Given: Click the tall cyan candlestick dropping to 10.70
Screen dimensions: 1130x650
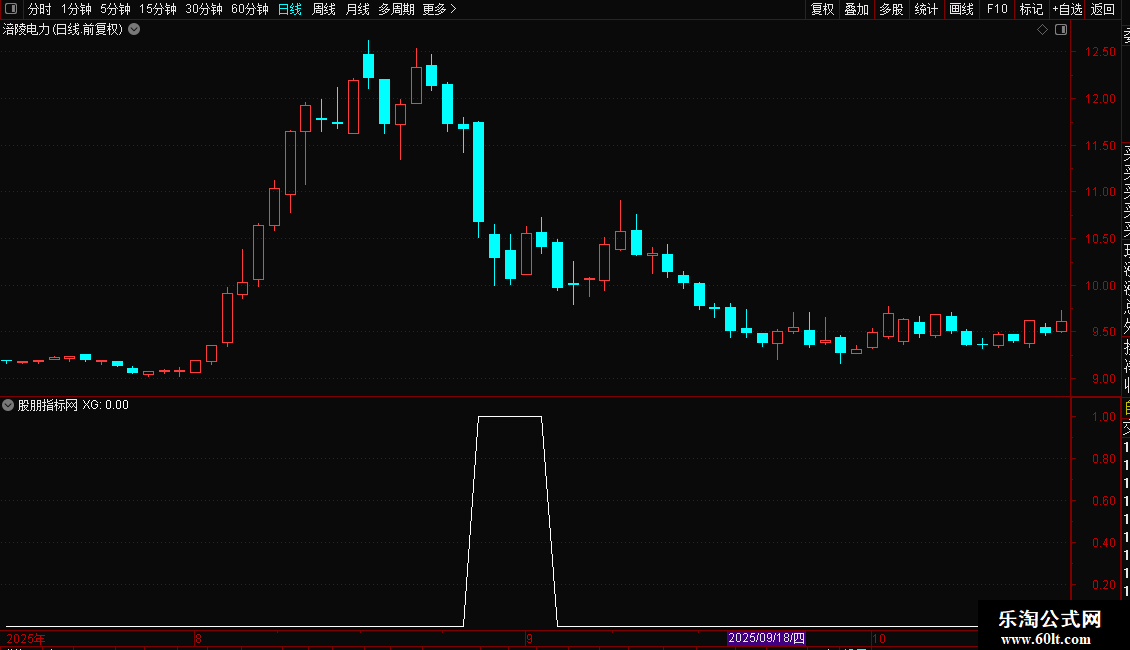Looking at the screenshot, I should coord(479,172).
